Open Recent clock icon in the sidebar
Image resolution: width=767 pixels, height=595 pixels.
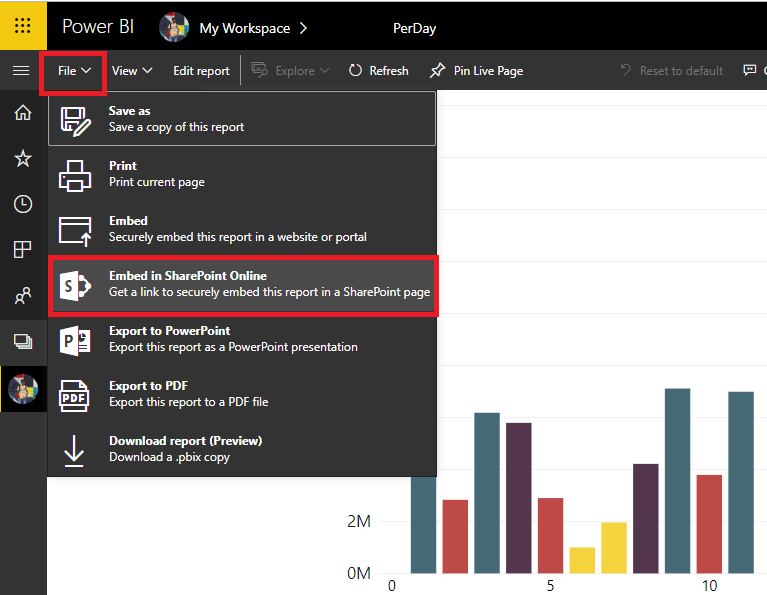tap(23, 204)
